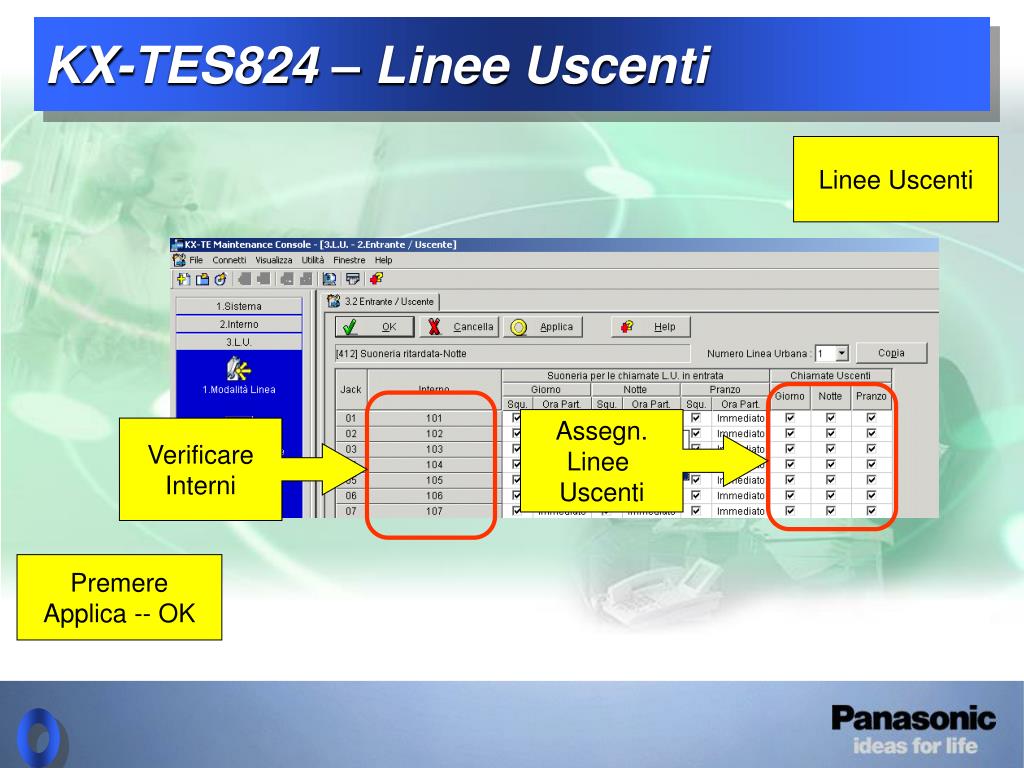Toggle Chiamate Uscenti Notte checkbox for jack 01
The image size is (1024, 768).
(x=830, y=418)
